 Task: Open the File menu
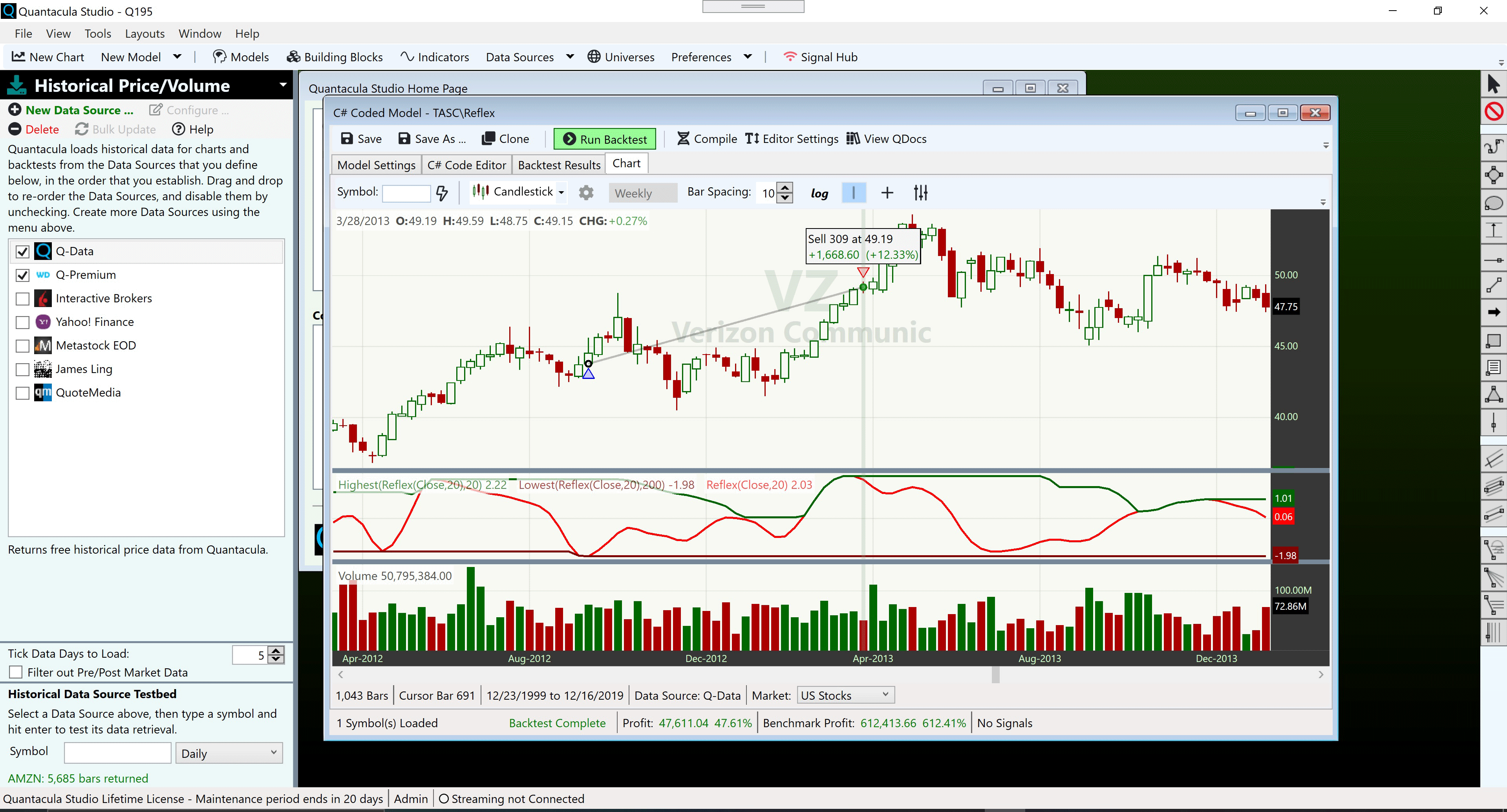coord(24,33)
